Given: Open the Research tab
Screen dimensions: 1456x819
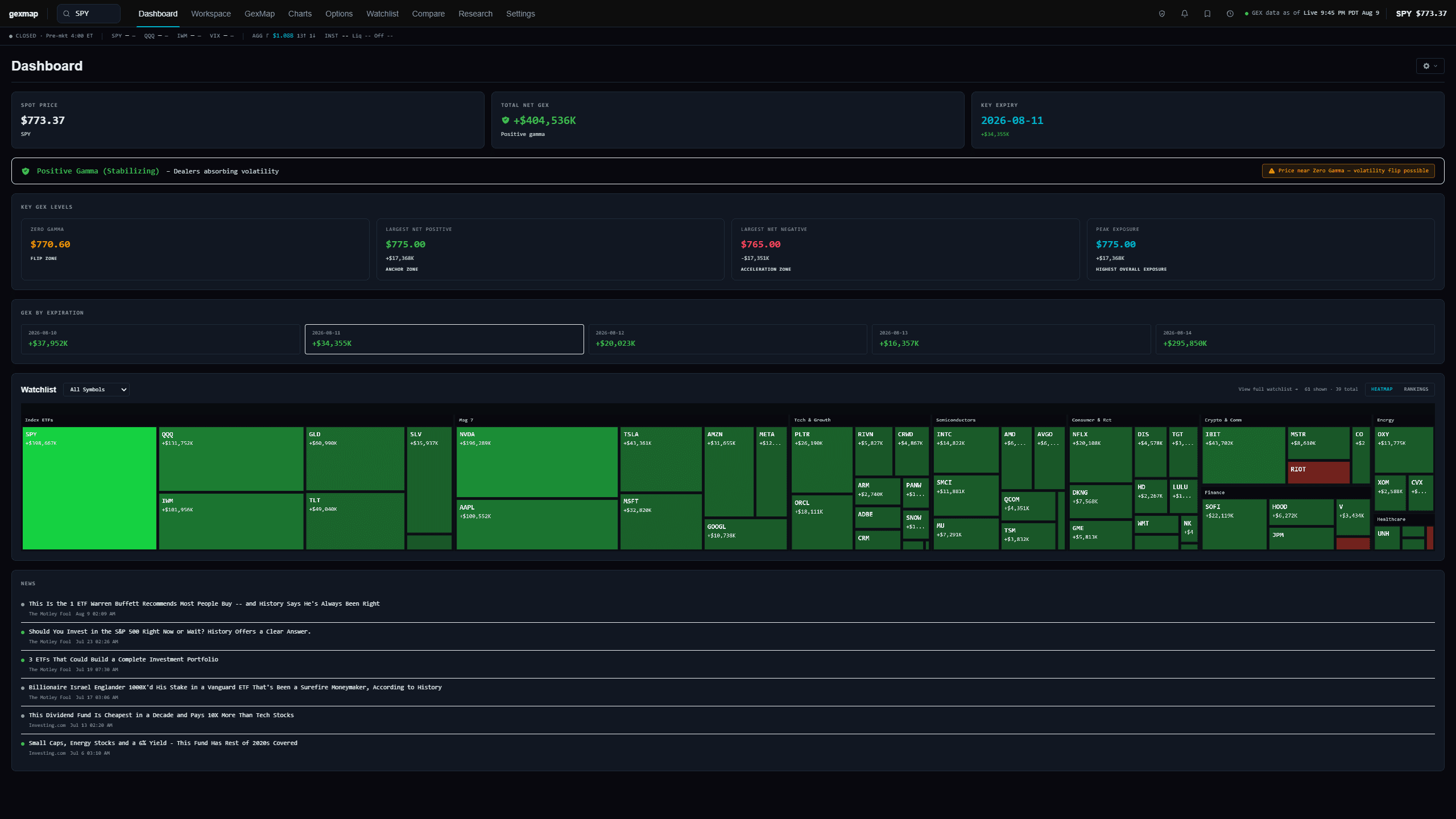Looking at the screenshot, I should [475, 14].
